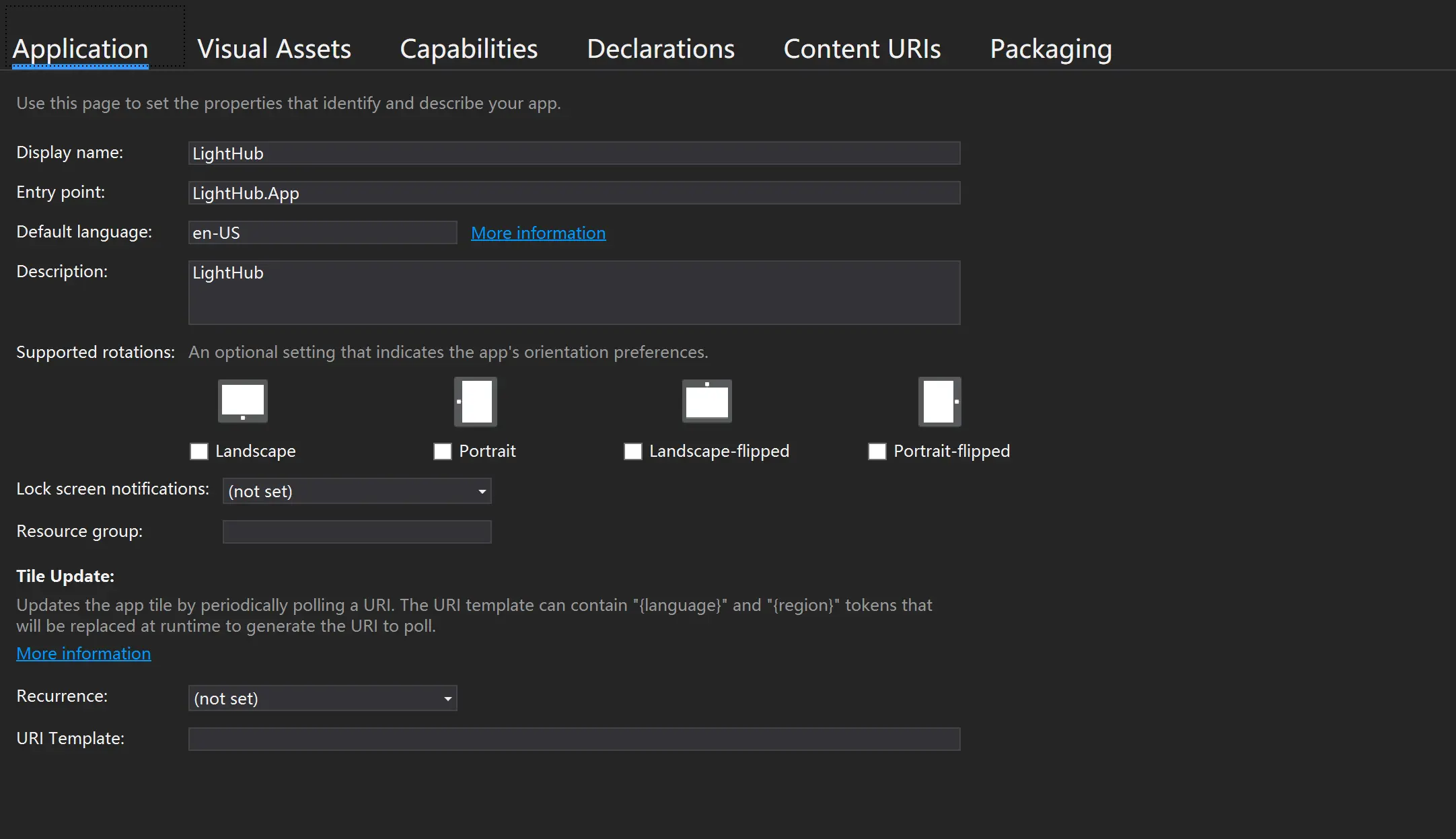Screen dimensions: 1456x839
Task: Focus the URI Template input field
Action: (573, 739)
